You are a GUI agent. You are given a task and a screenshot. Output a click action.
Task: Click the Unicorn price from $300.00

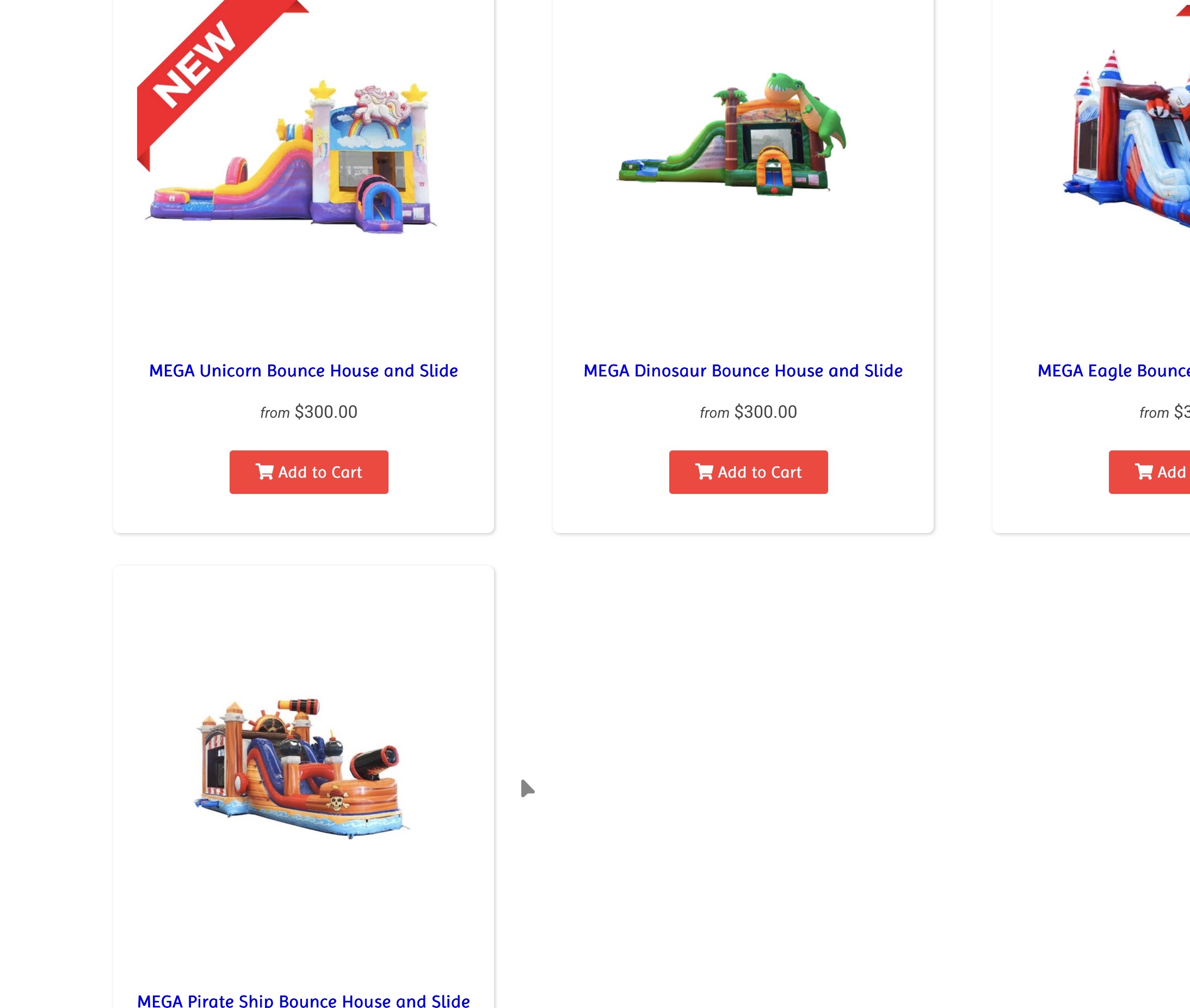pos(309,412)
